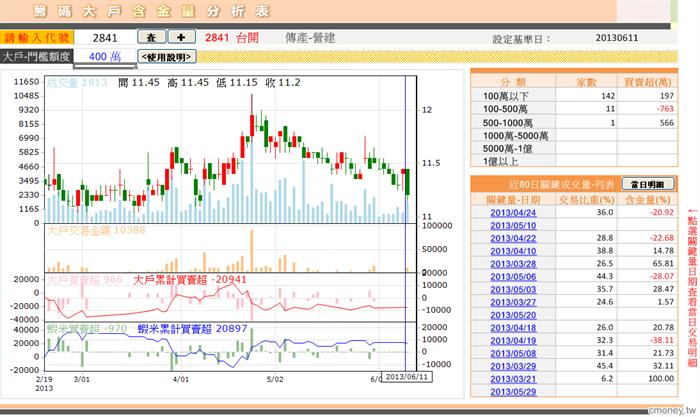Click the 大戶-門檻額度 label
Viewport: 700px width, 417px height.
point(36,57)
